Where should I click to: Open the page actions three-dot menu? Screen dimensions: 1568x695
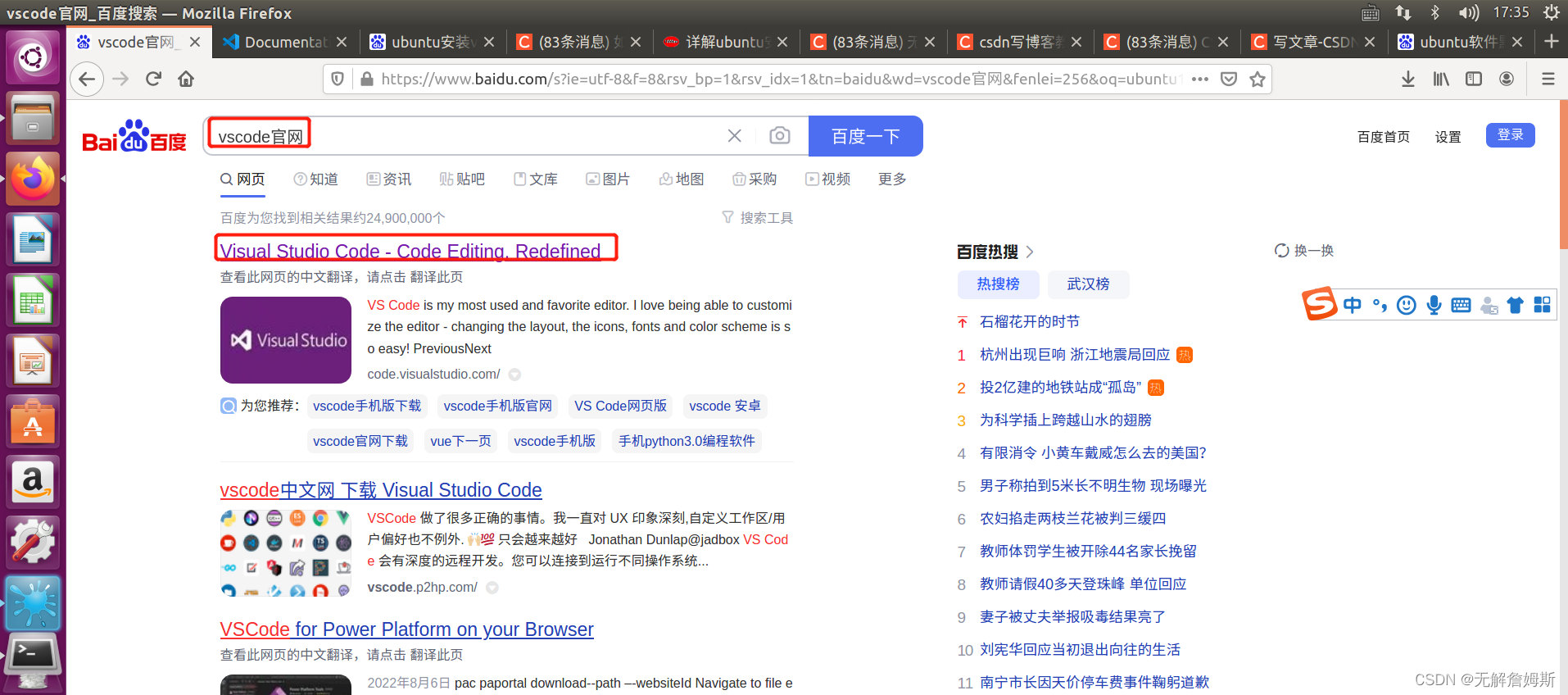coord(1200,79)
